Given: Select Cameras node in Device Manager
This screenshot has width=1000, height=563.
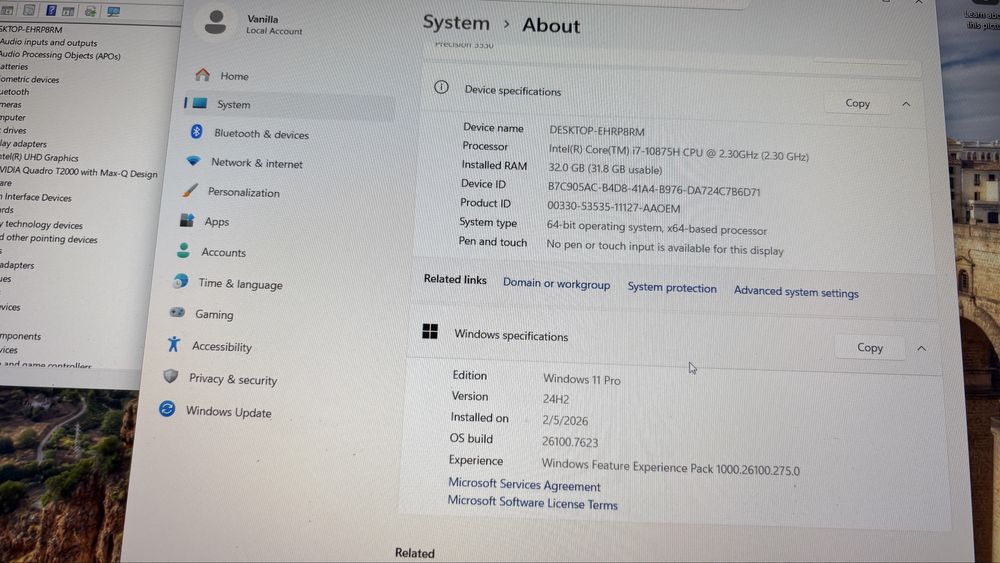Looking at the screenshot, I should [x=11, y=105].
